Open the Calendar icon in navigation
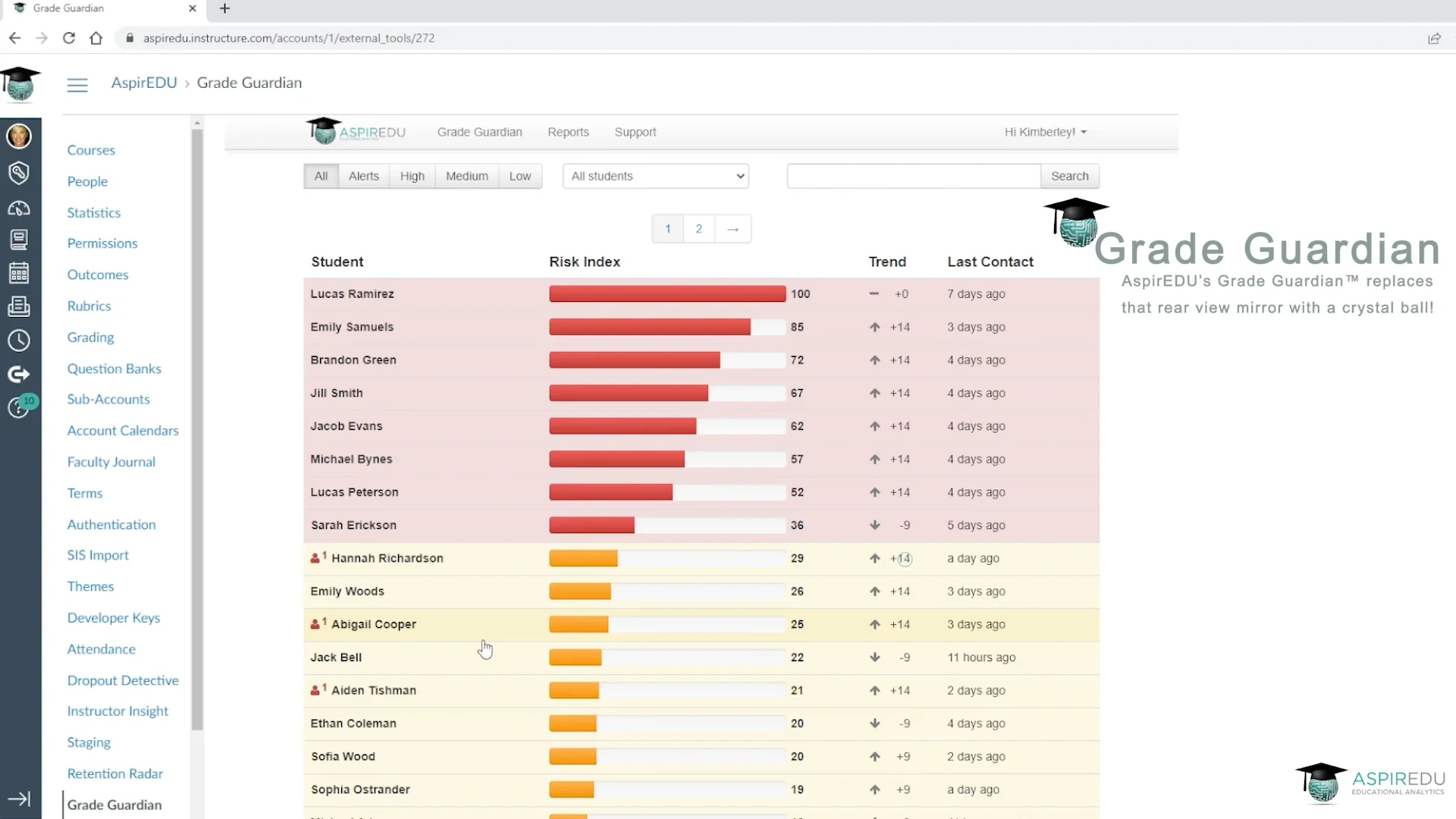The image size is (1456, 819). click(20, 273)
